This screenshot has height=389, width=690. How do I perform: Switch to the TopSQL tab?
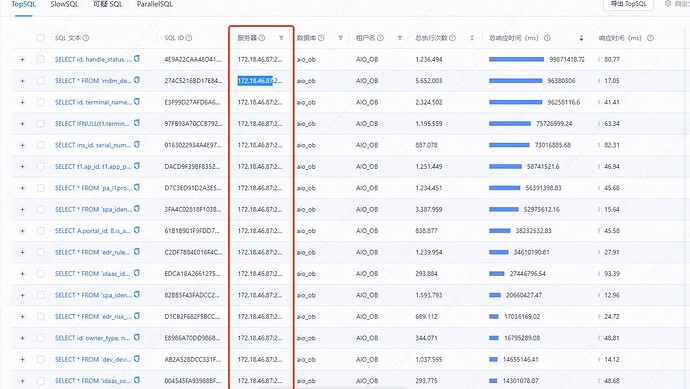tap(24, 4)
